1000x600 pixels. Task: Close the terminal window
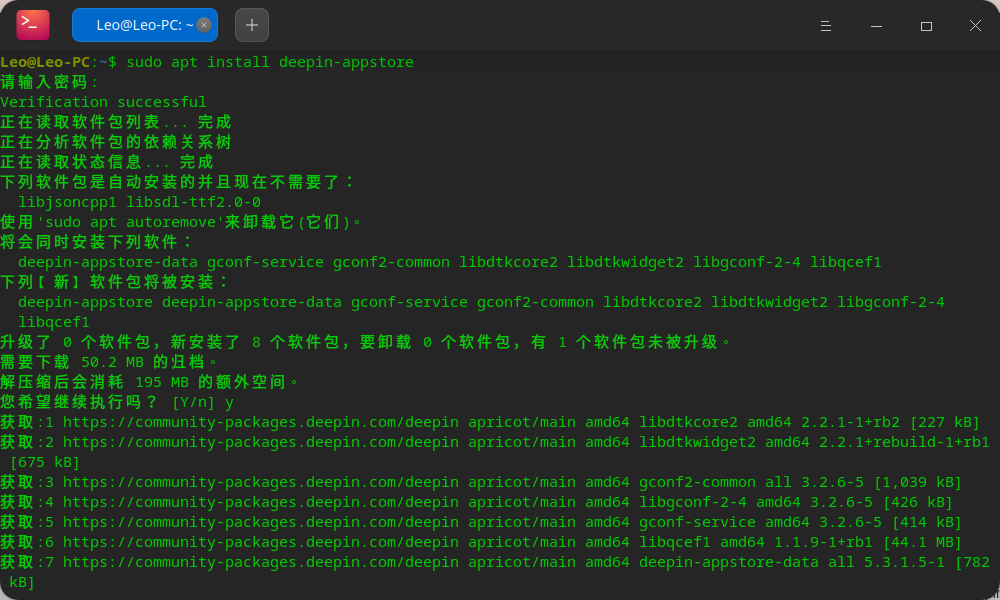[x=975, y=26]
